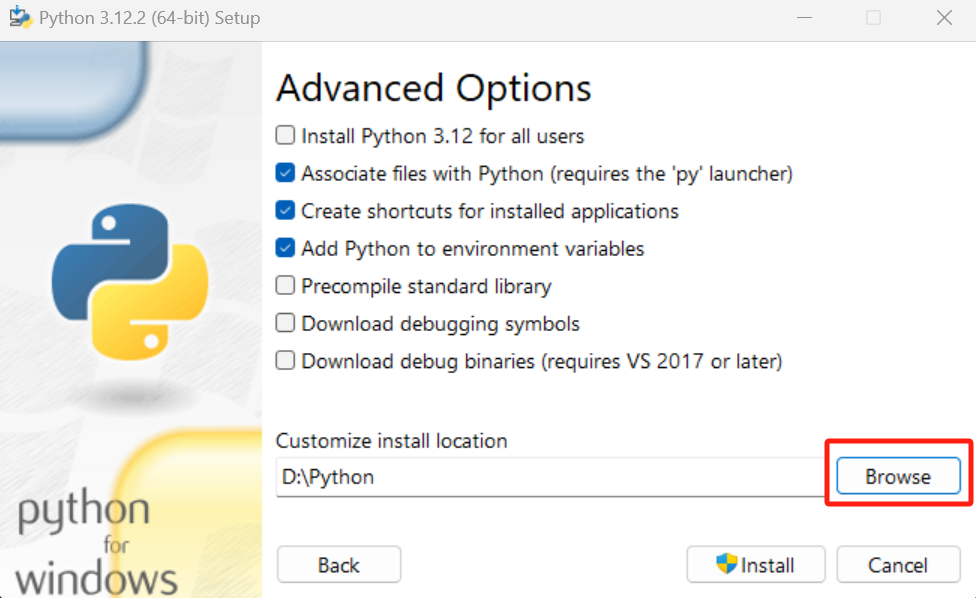
Task: Click the blue and yellow Python logo
Action: [x=130, y=282]
